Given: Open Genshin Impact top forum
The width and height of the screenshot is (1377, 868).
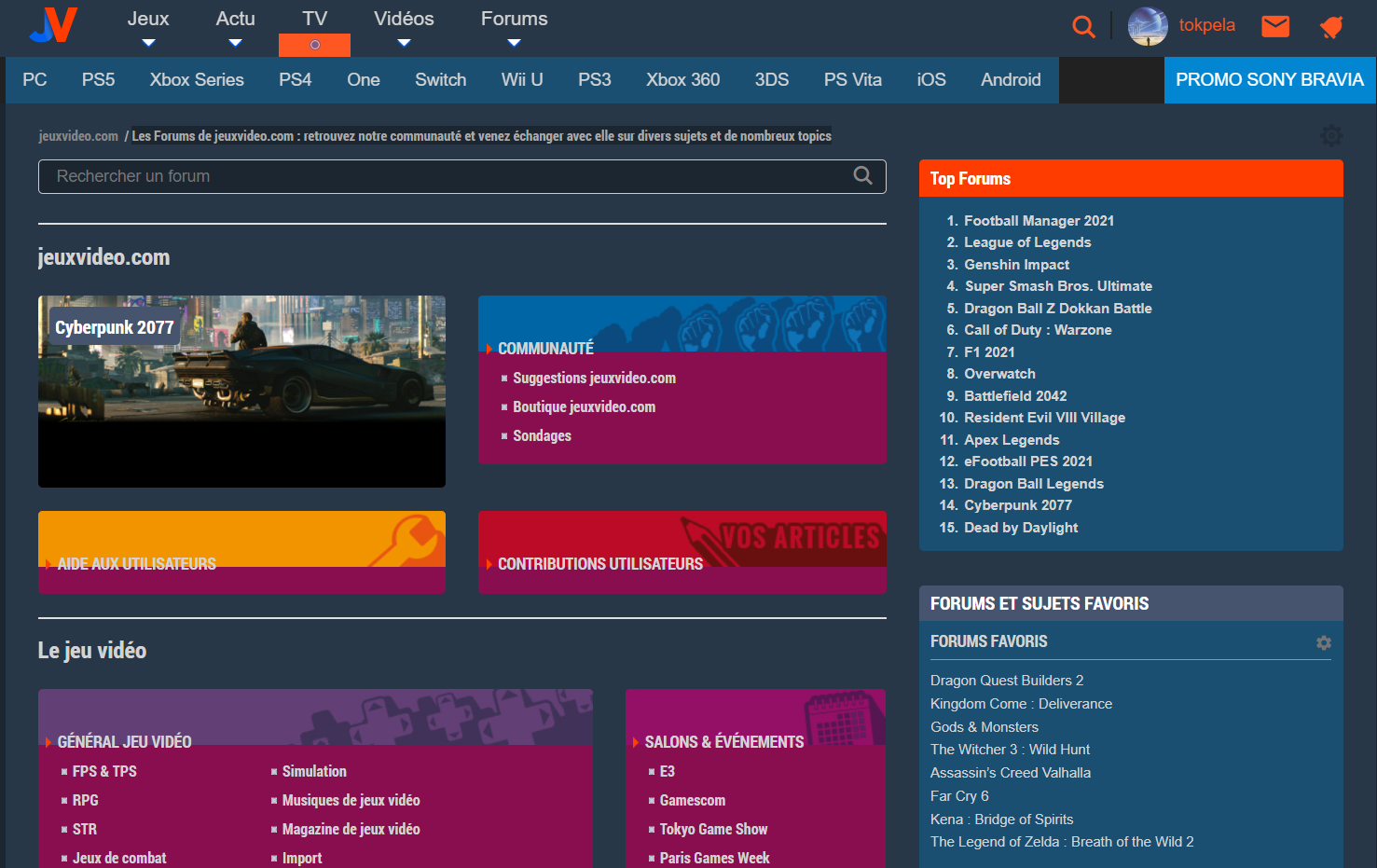Looking at the screenshot, I should [1016, 265].
